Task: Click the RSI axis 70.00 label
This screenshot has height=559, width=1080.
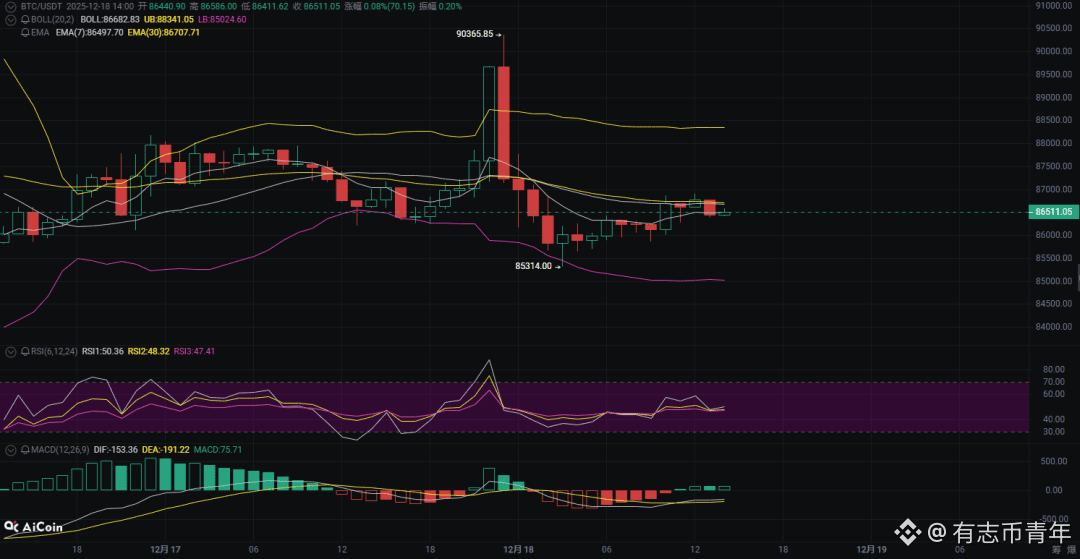Action: tap(1056, 381)
